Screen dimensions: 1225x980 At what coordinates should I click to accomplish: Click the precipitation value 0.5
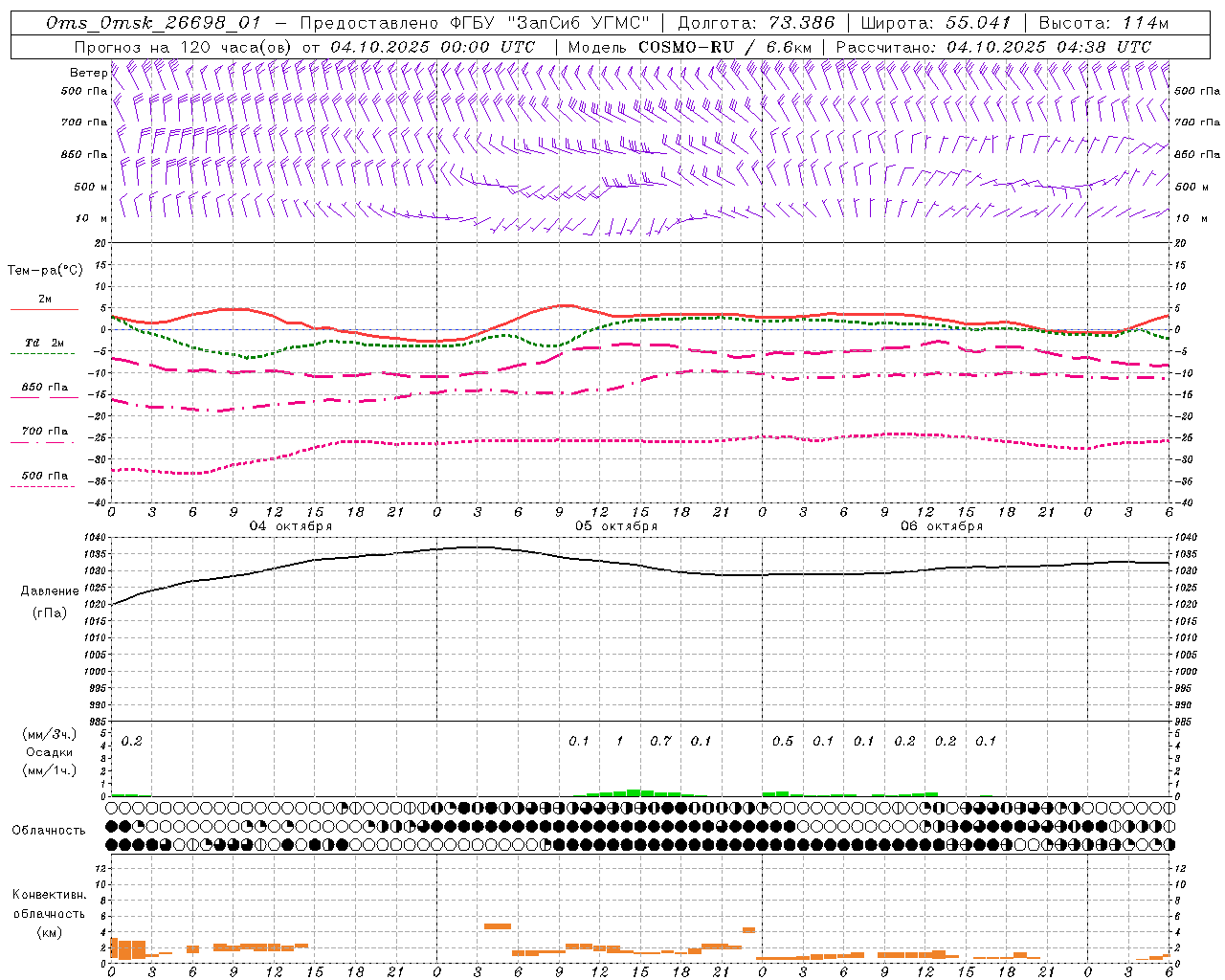783,741
